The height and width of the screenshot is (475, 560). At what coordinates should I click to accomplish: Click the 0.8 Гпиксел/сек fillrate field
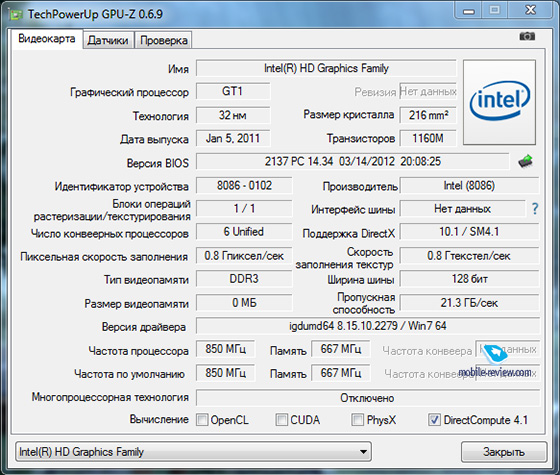[244, 256]
